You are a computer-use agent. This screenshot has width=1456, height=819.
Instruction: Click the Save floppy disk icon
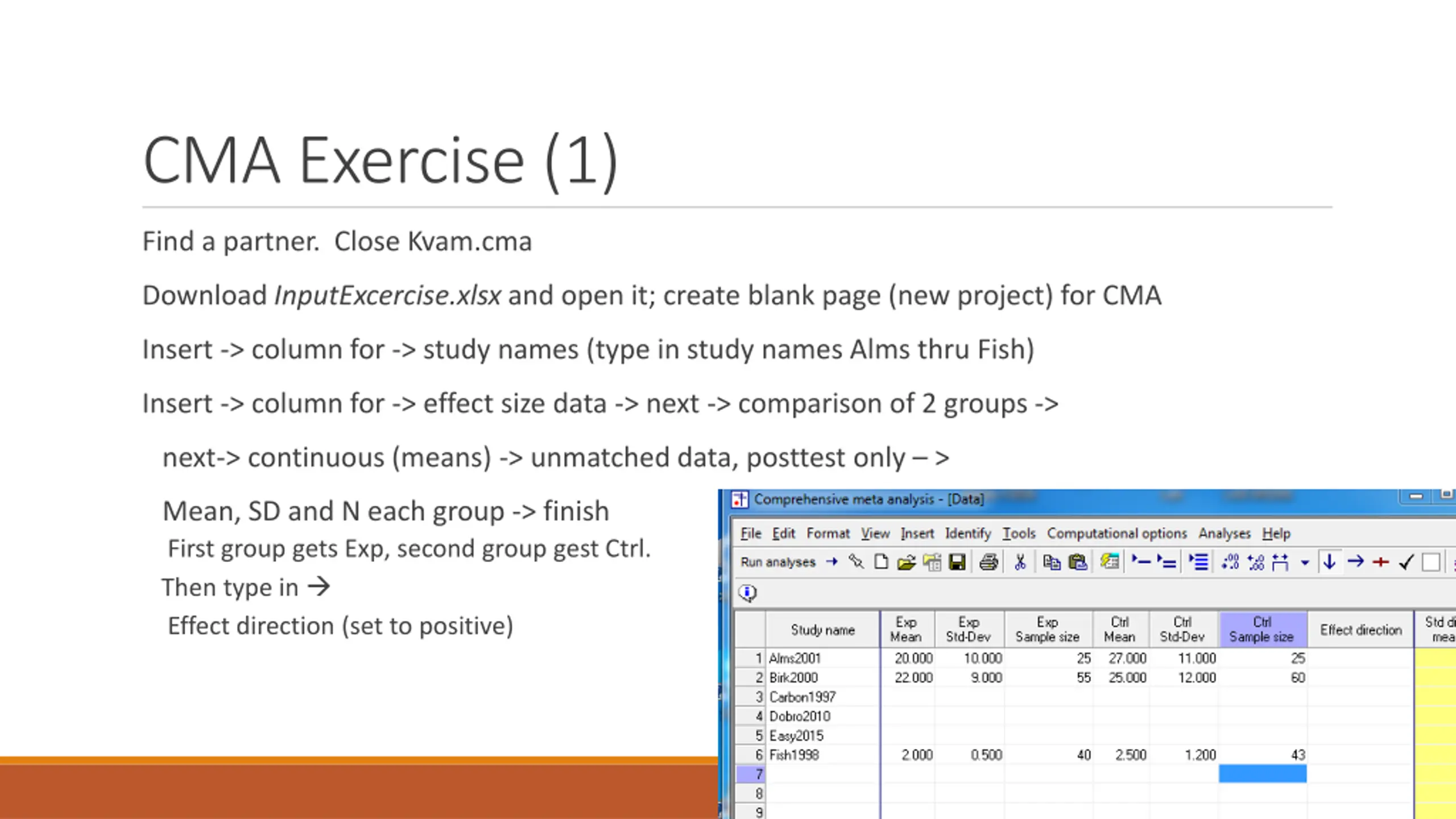click(957, 562)
